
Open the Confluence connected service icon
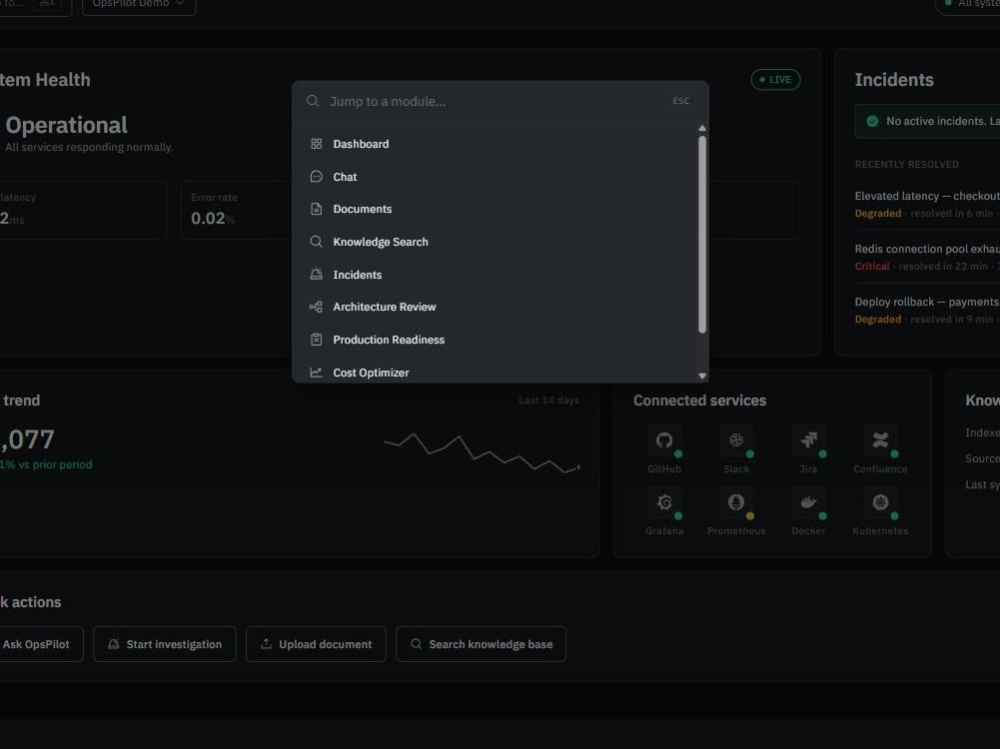coord(880,441)
